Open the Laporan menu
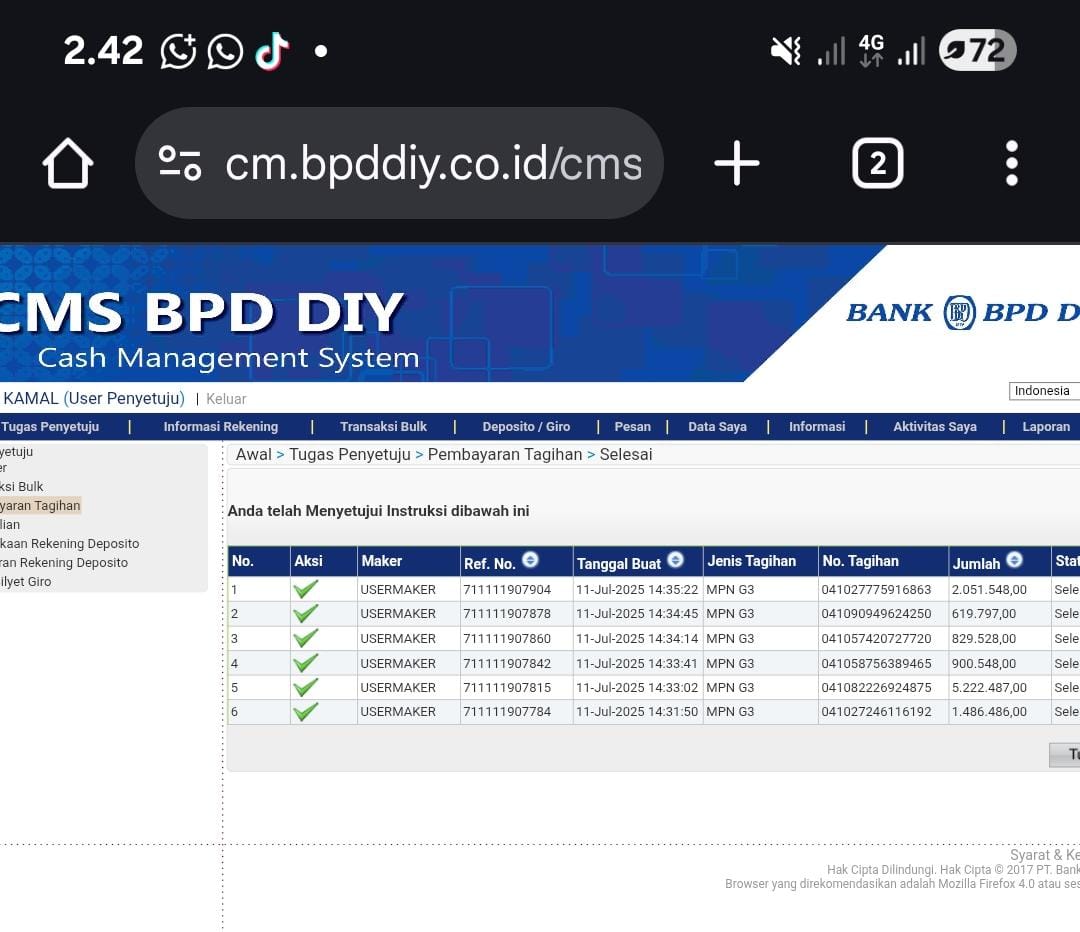Screen dimensions: 1080x932 point(1046,427)
